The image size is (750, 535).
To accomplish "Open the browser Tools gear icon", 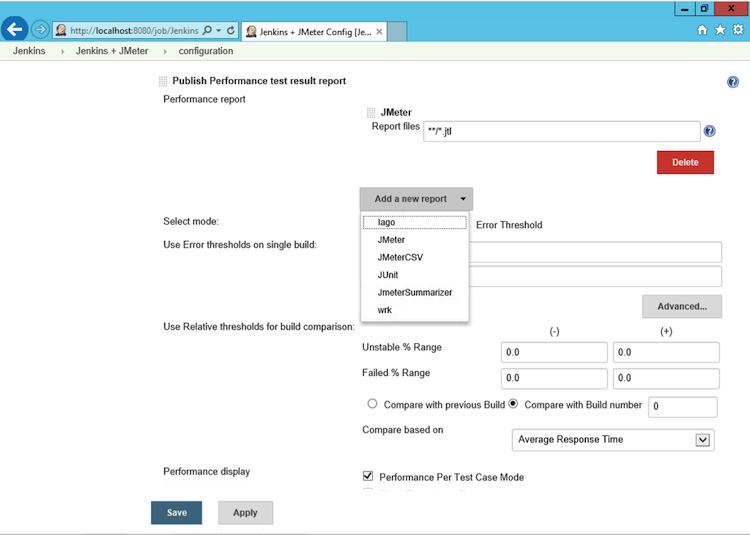I will click(738, 30).
